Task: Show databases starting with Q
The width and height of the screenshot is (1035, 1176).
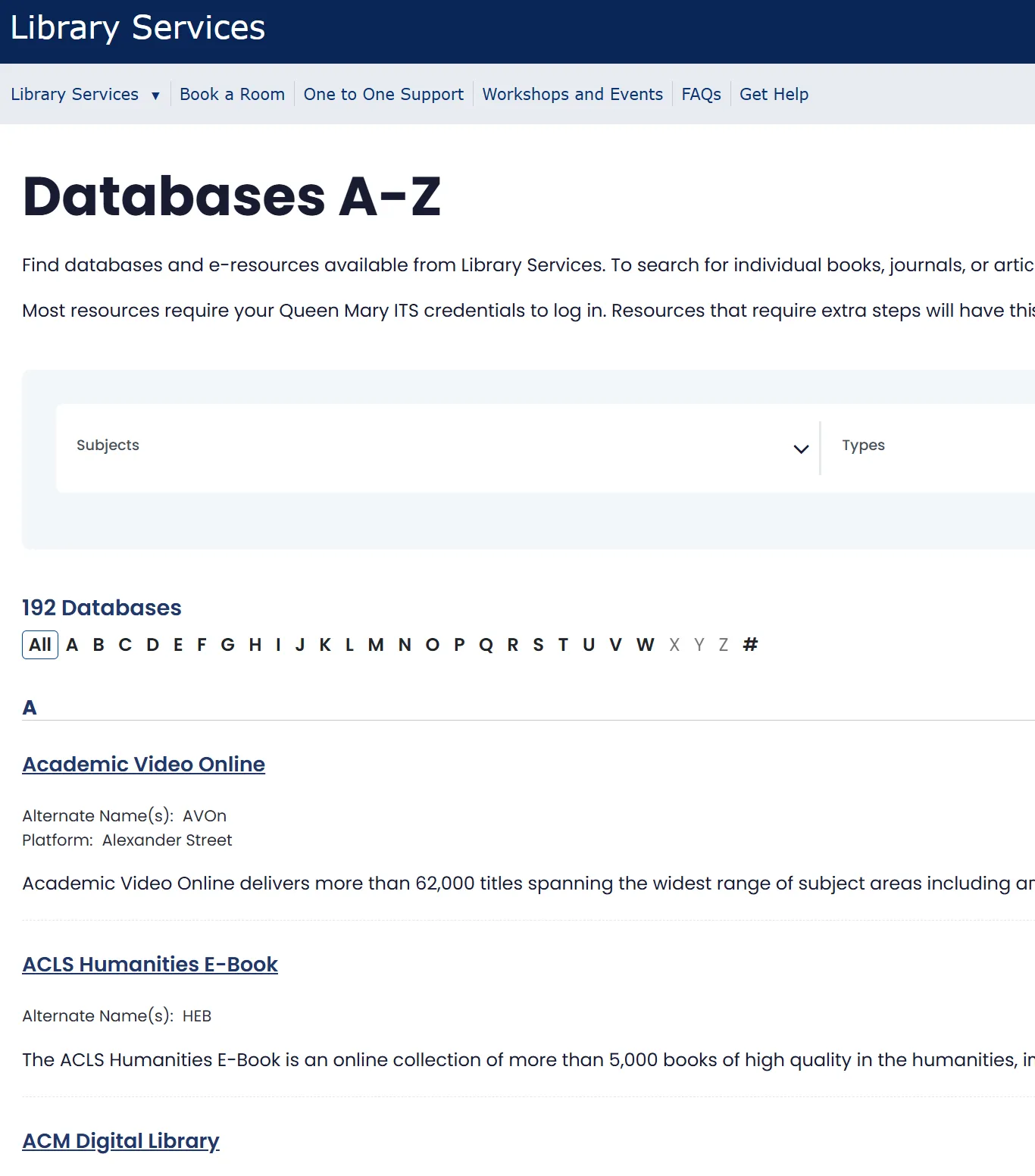Action: click(x=486, y=645)
